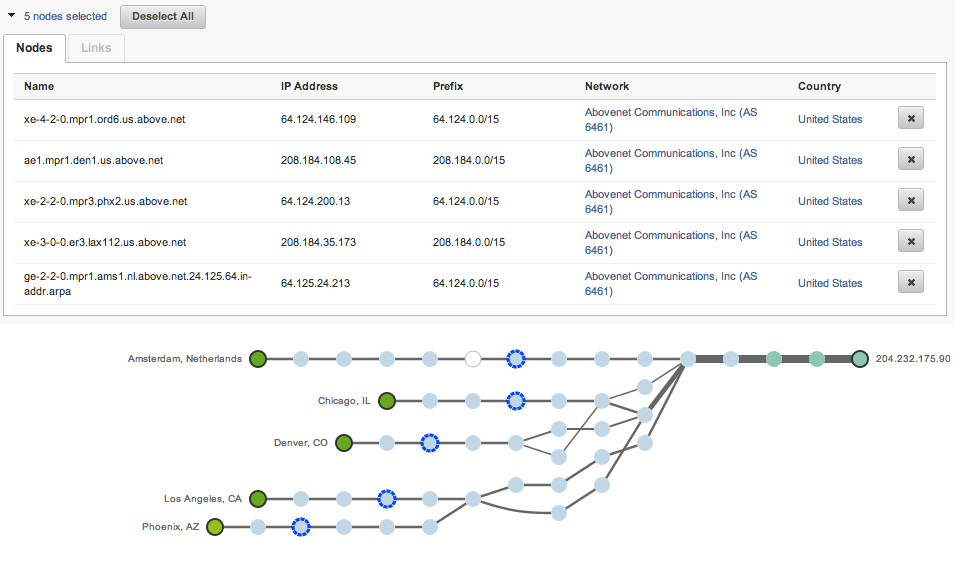Collapse the 5 nodes selected panel
The image size is (971, 565).
(11, 16)
